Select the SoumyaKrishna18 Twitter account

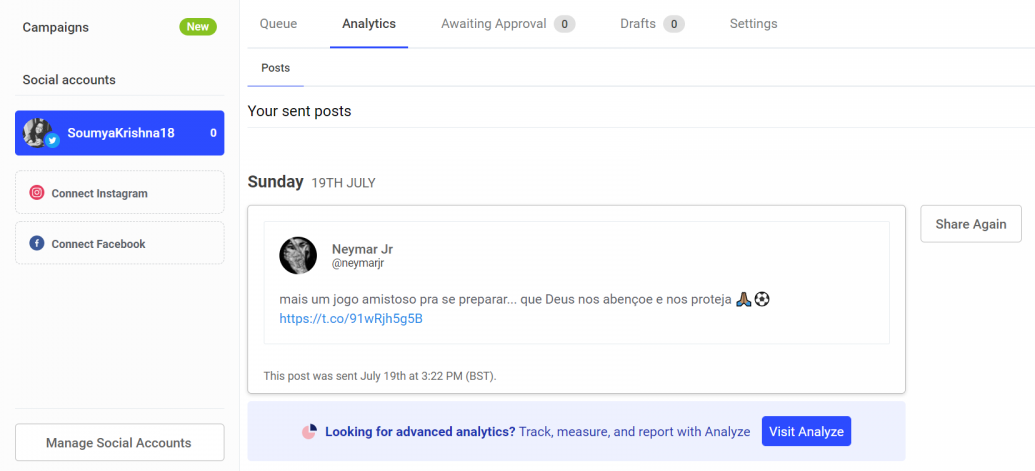coord(119,133)
